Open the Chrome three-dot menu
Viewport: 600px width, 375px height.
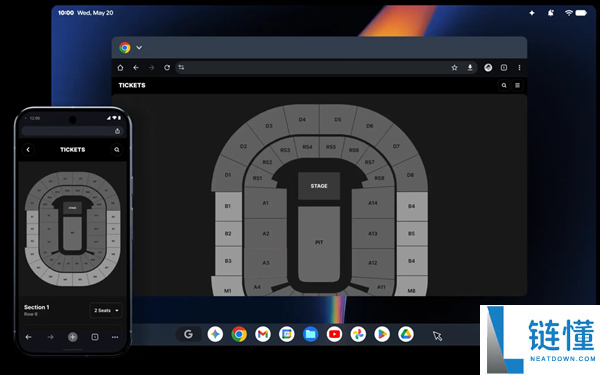(519, 68)
